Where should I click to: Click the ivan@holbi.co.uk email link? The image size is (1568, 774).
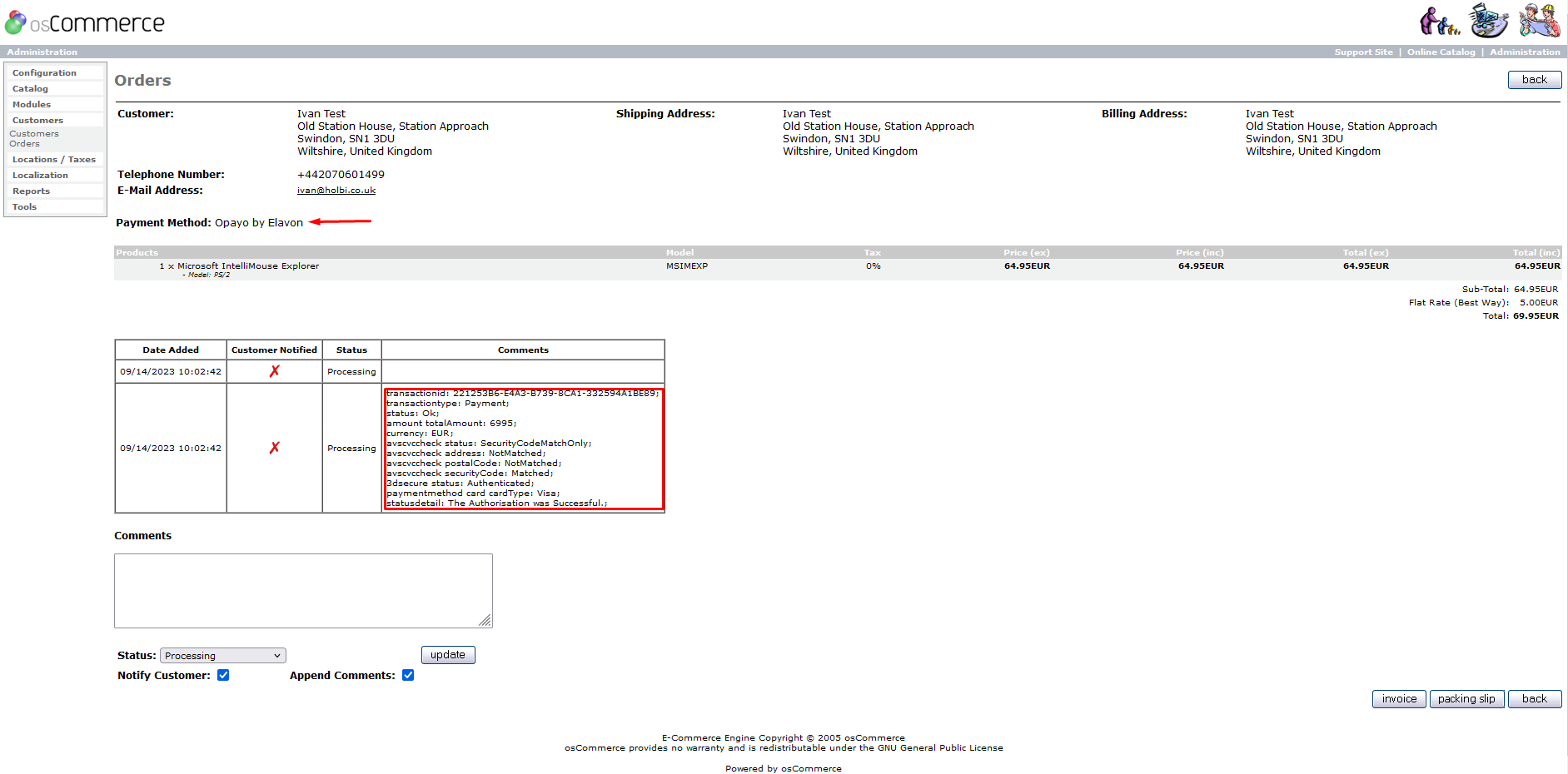point(336,191)
